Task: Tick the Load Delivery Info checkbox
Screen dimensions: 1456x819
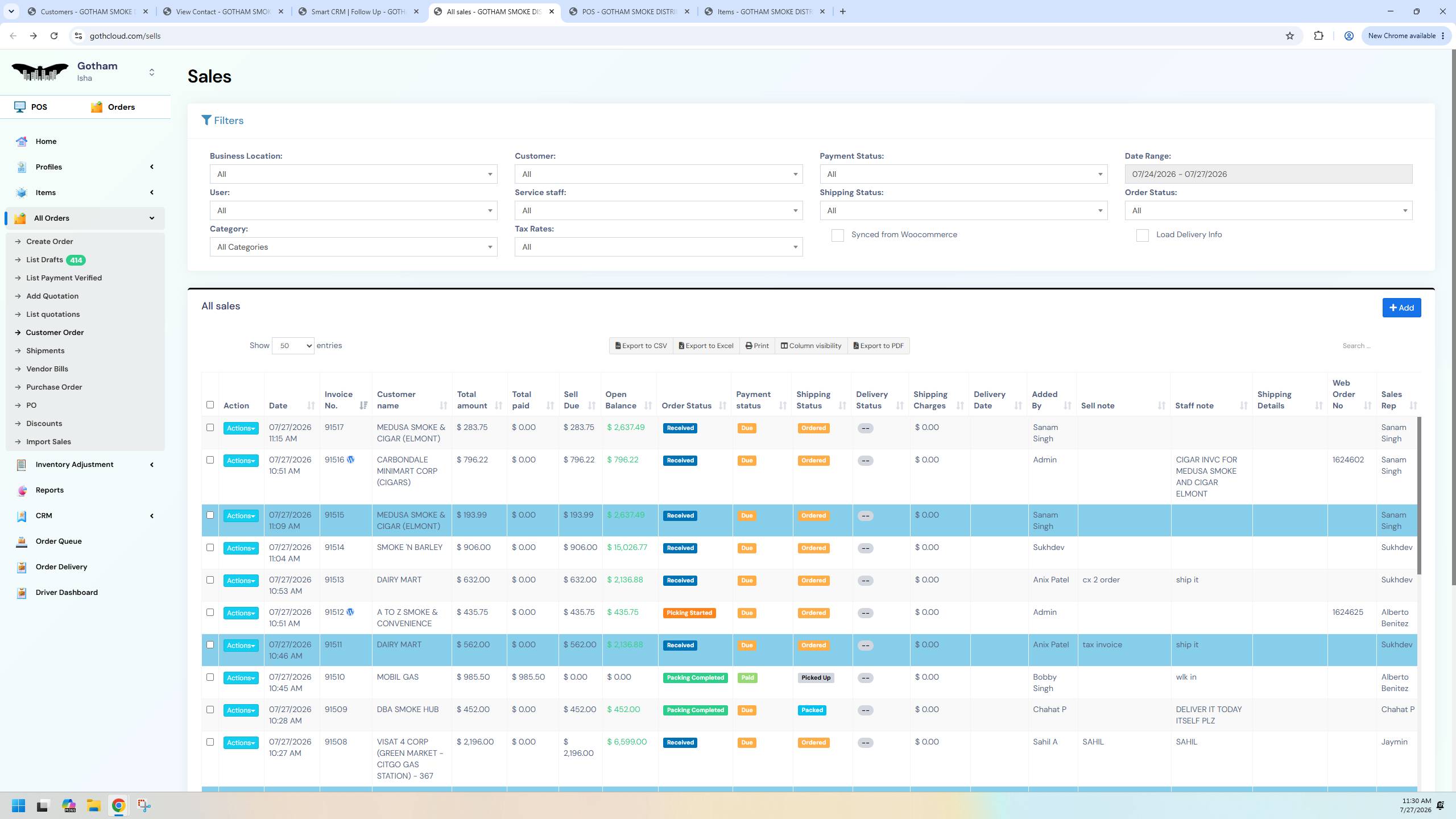Action: click(1142, 235)
